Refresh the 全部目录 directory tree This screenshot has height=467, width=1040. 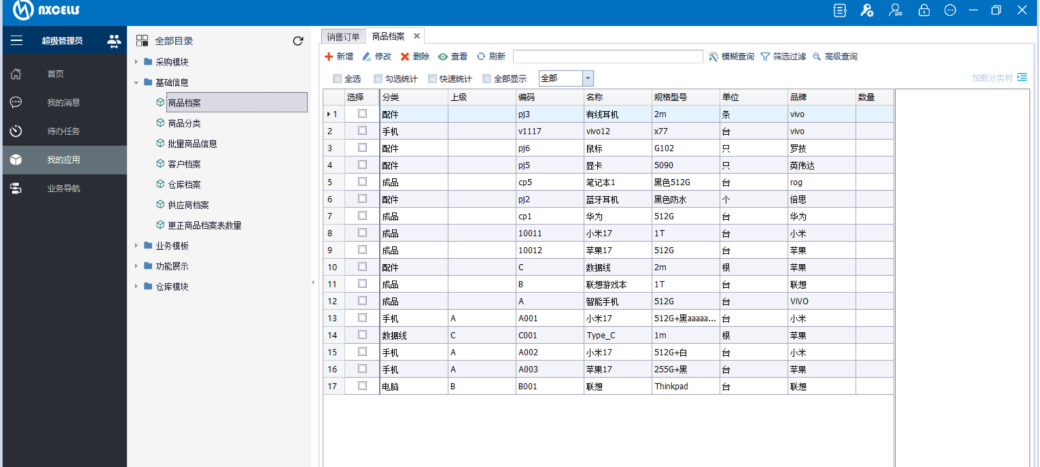[x=297, y=41]
